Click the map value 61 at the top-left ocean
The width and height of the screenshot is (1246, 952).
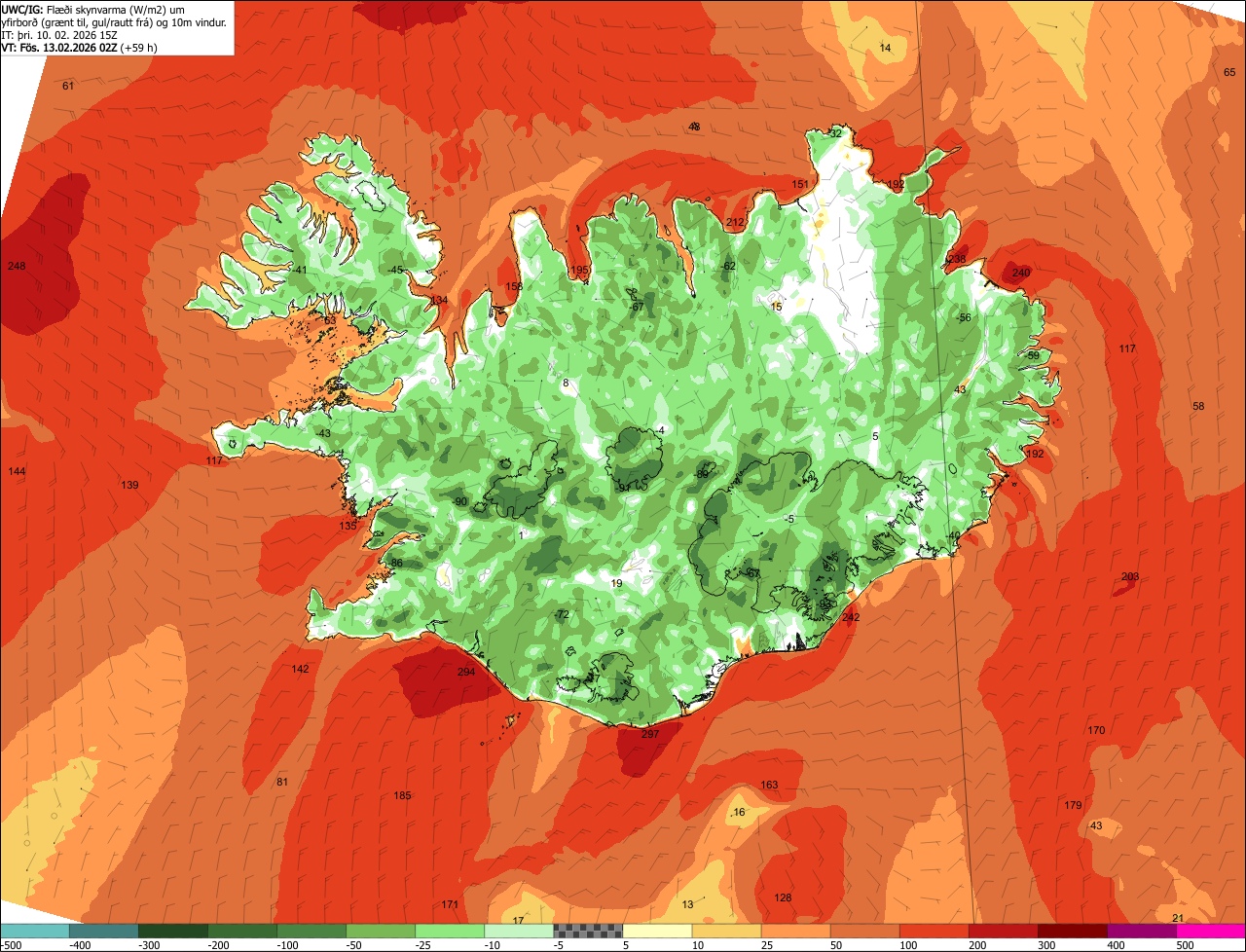(x=68, y=86)
